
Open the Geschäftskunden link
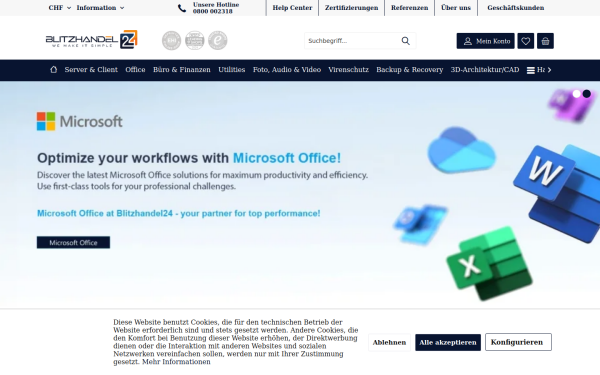coord(515,8)
